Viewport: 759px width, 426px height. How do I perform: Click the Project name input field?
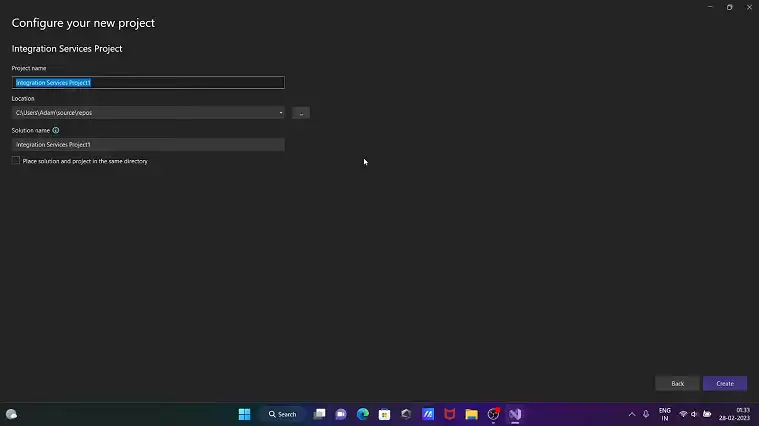[x=148, y=83]
